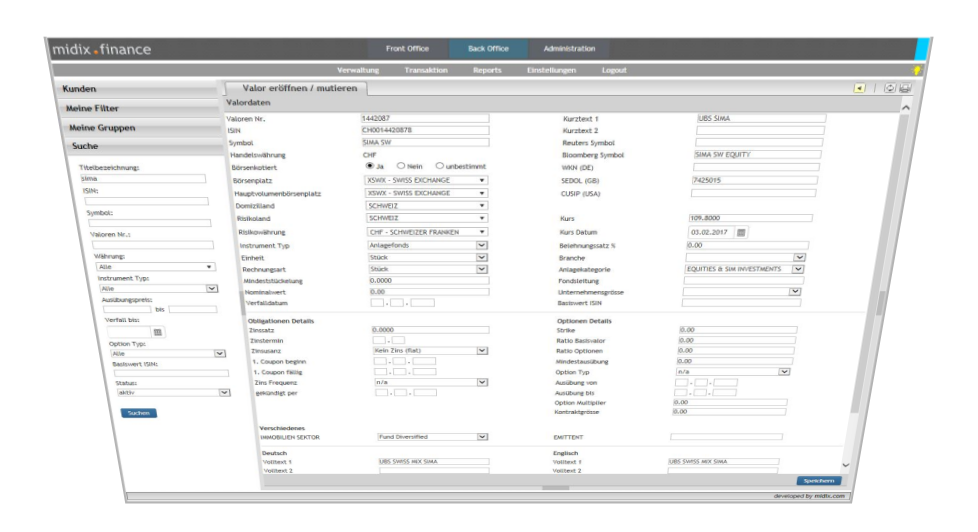Click the Speichern button
This screenshot has height=532, width=978.
tap(819, 481)
